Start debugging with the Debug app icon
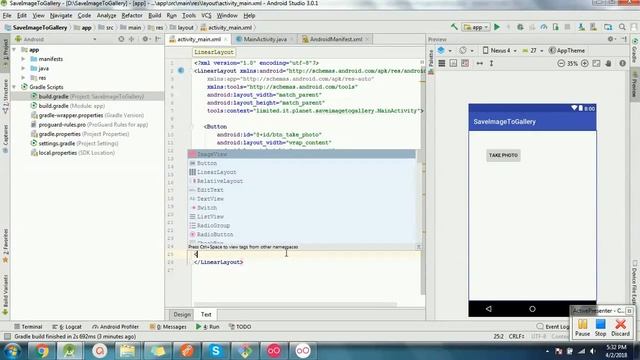Image resolution: width=640 pixels, height=360 pixels. (x=520, y=27)
